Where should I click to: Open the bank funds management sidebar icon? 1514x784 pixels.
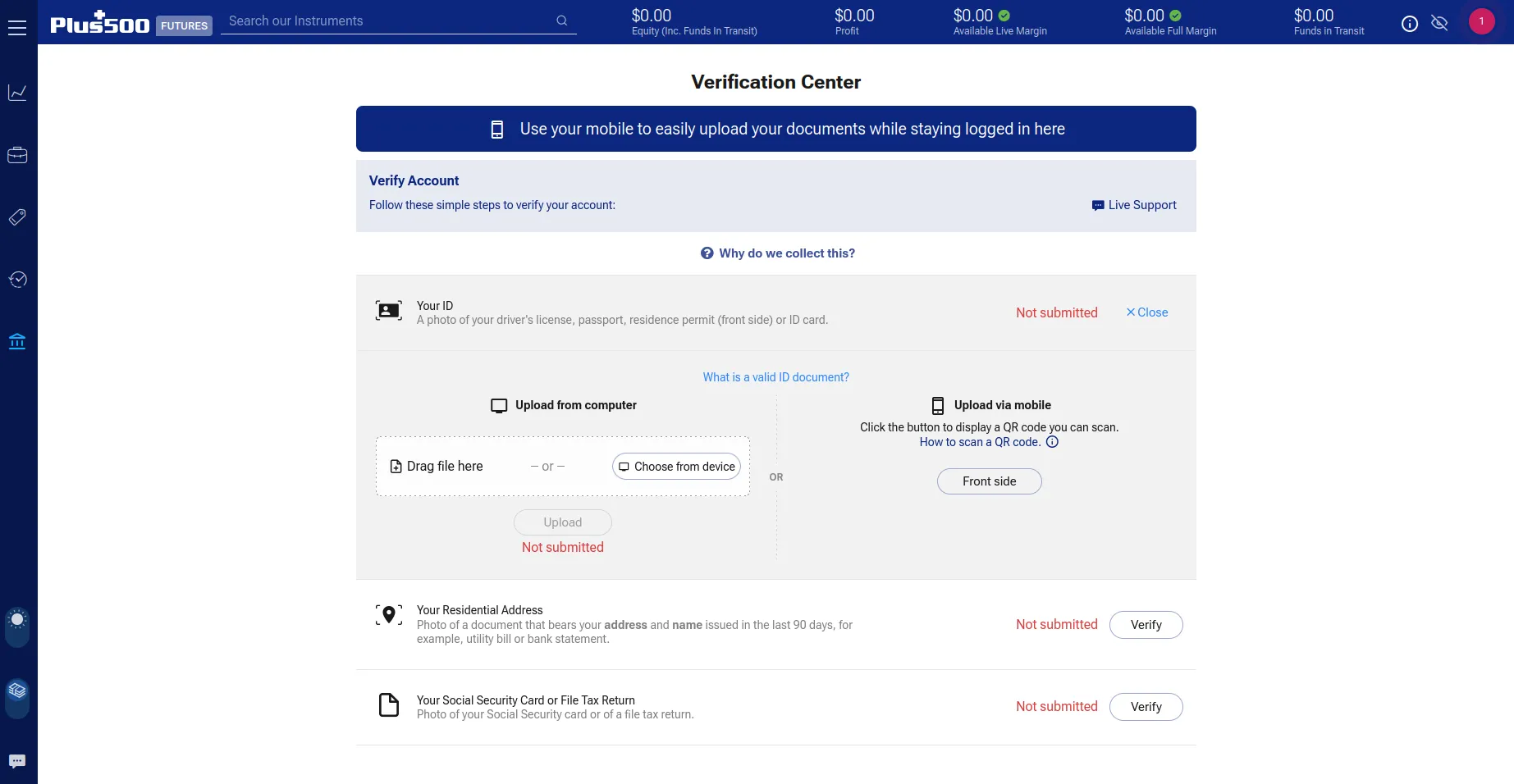(17, 341)
